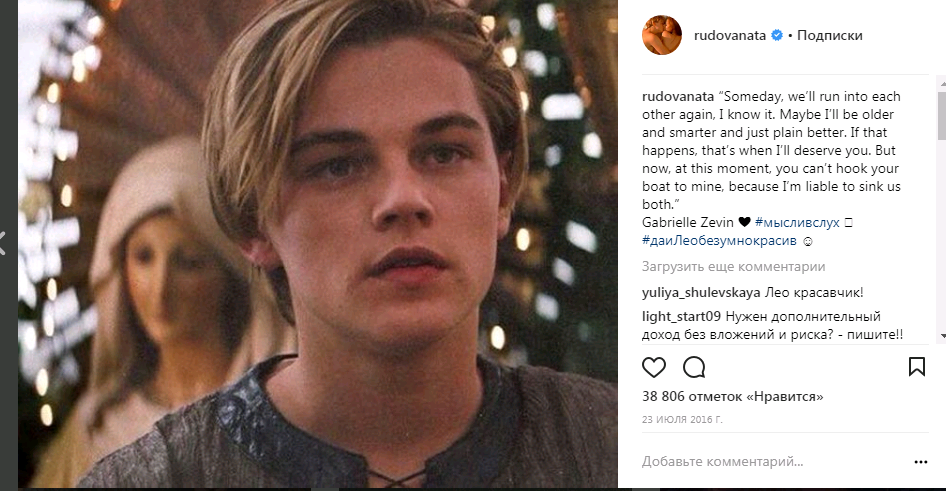Open rudovanata username in the header
The height and width of the screenshot is (491, 946).
point(729,36)
